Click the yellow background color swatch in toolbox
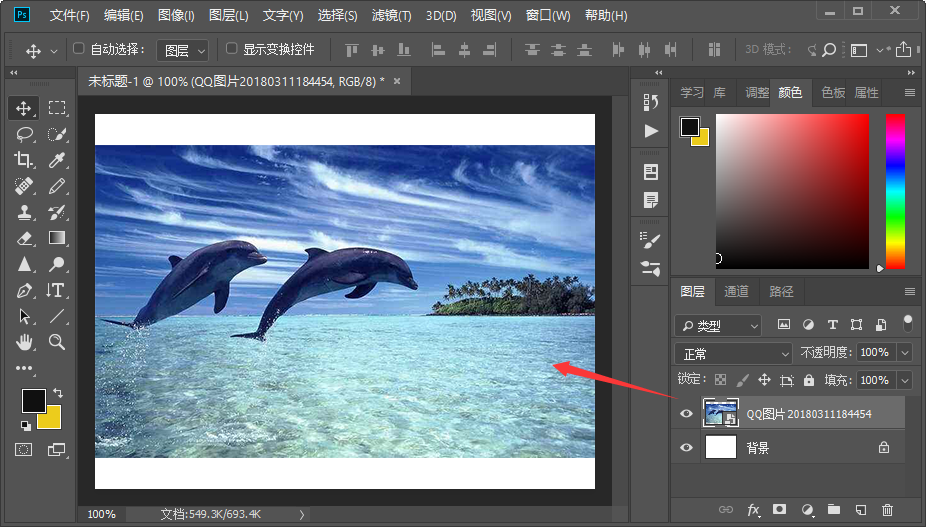The width and height of the screenshot is (926, 527). (x=52, y=420)
